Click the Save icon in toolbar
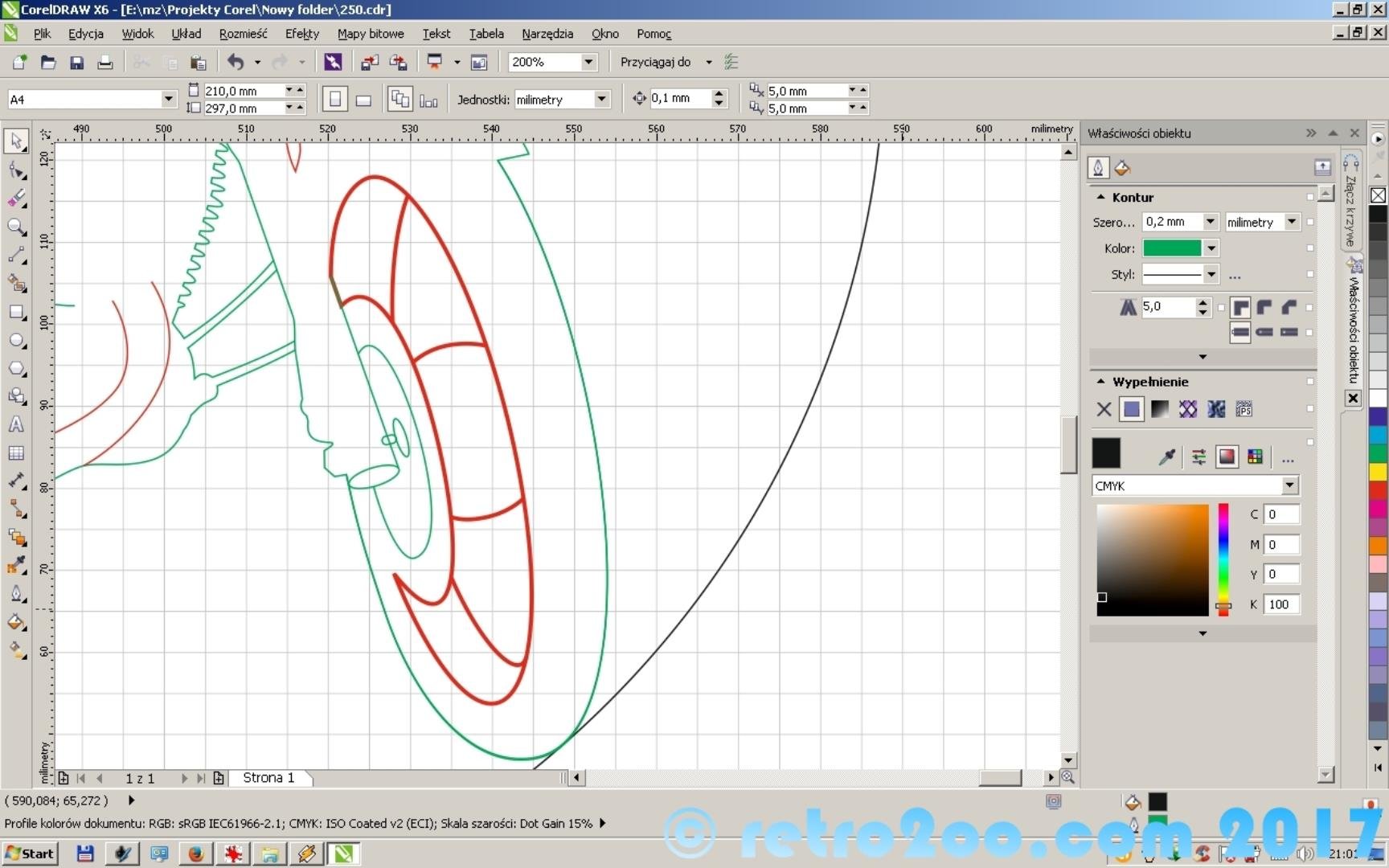The image size is (1389, 868). pos(76,62)
